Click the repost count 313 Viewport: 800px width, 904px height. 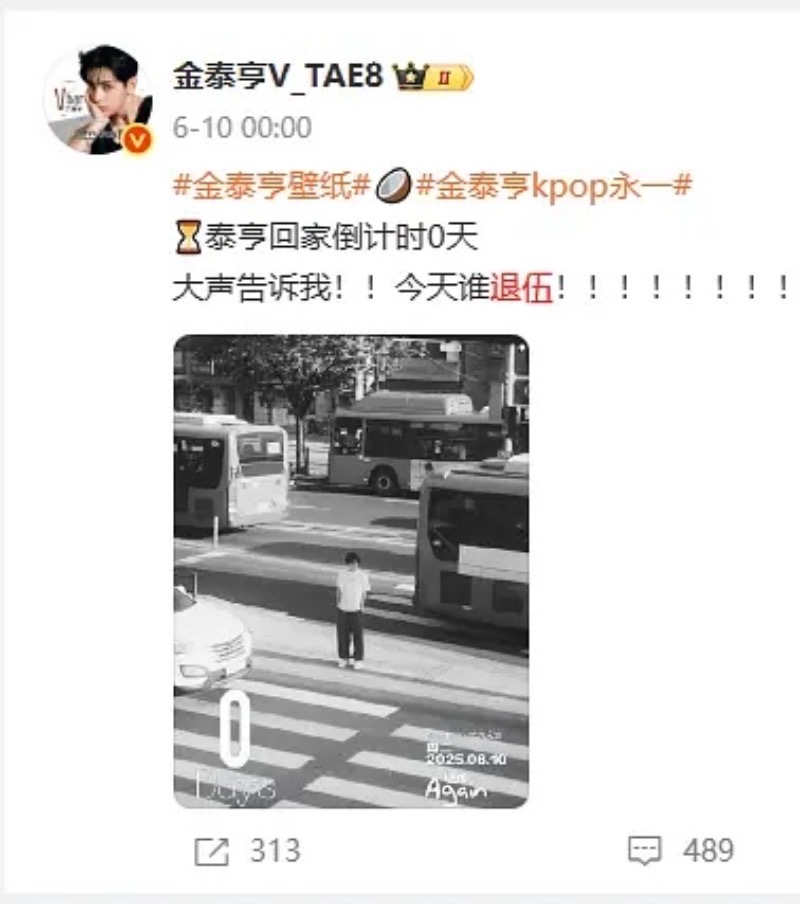pos(275,850)
